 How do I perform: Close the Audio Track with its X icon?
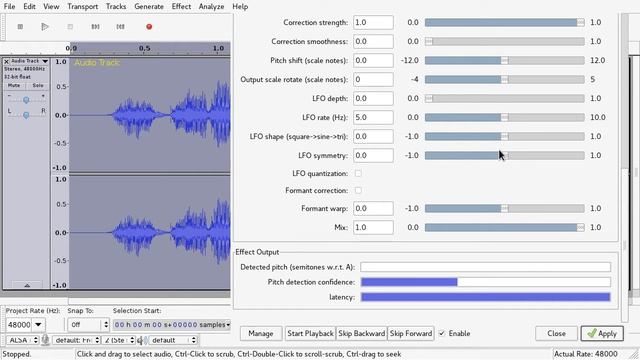[x=6, y=61]
